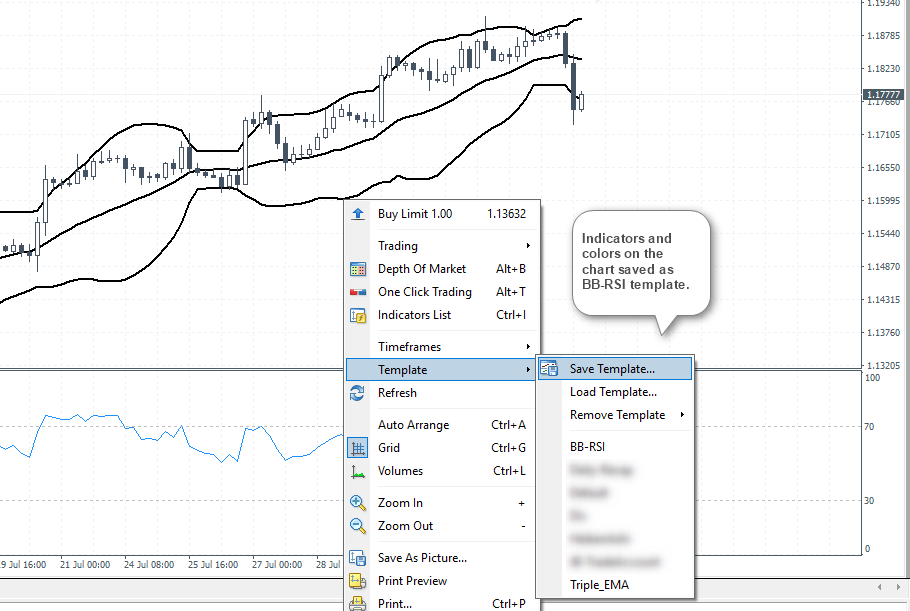Screen dimensions: 910x611
Task: Click the Buy Limit arrow icon
Action: click(358, 214)
